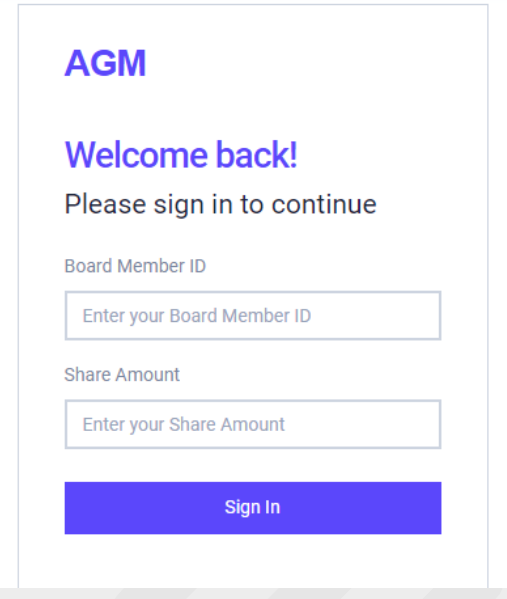Click the letter M in AGM logo
This screenshot has height=599, width=507.
(x=132, y=63)
